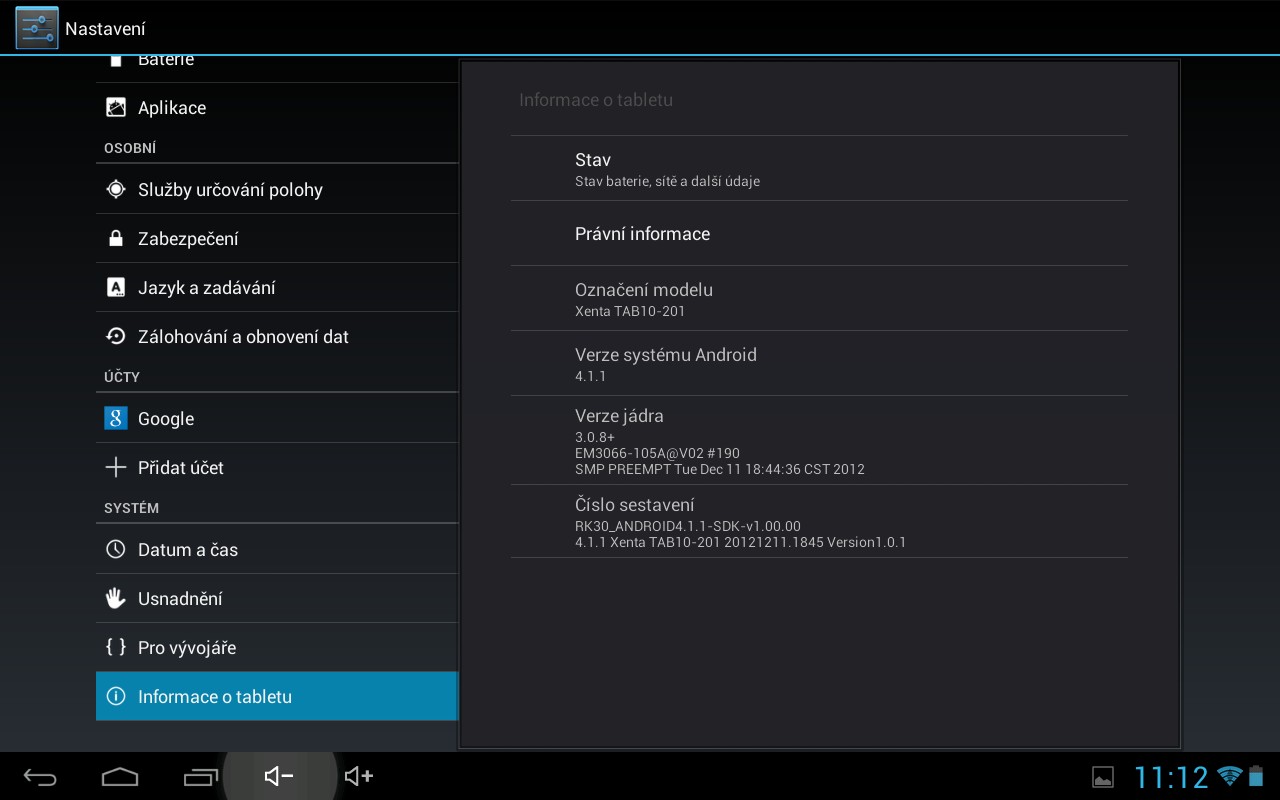Tap the plus icon next to Přidat účet
Image resolution: width=1280 pixels, height=800 pixels.
(116, 467)
